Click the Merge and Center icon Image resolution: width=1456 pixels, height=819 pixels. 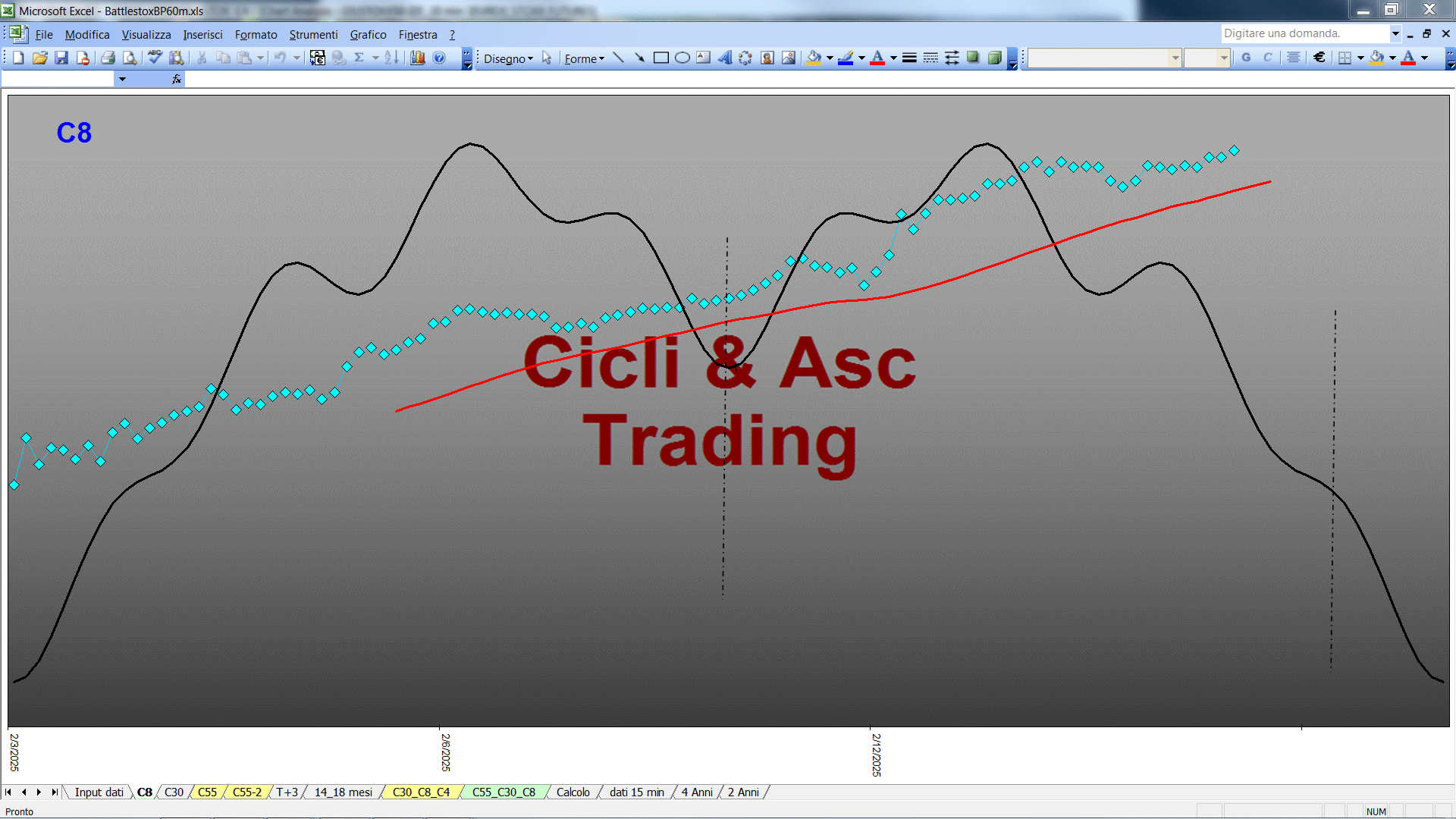coord(1294,58)
